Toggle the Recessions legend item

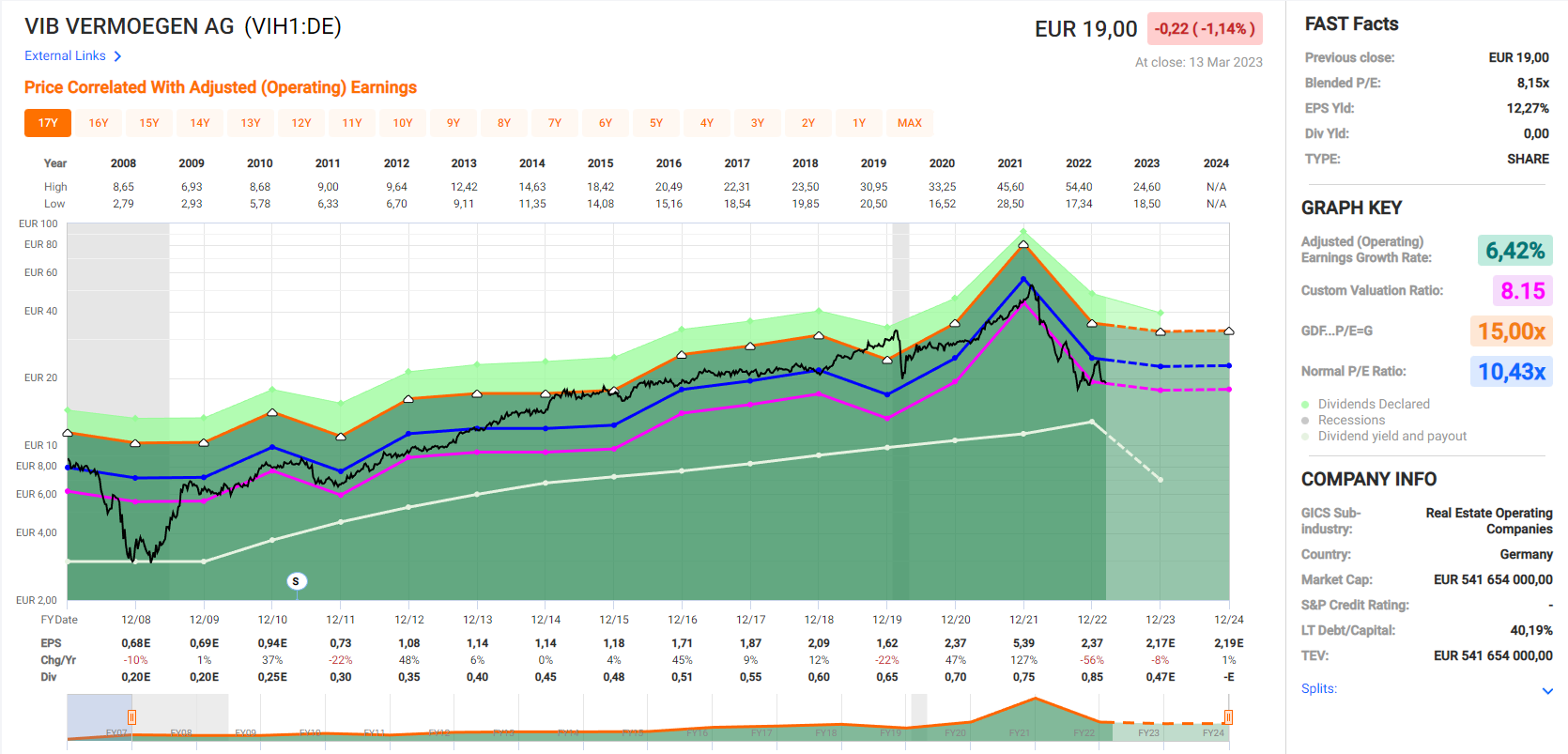[x=1351, y=421]
